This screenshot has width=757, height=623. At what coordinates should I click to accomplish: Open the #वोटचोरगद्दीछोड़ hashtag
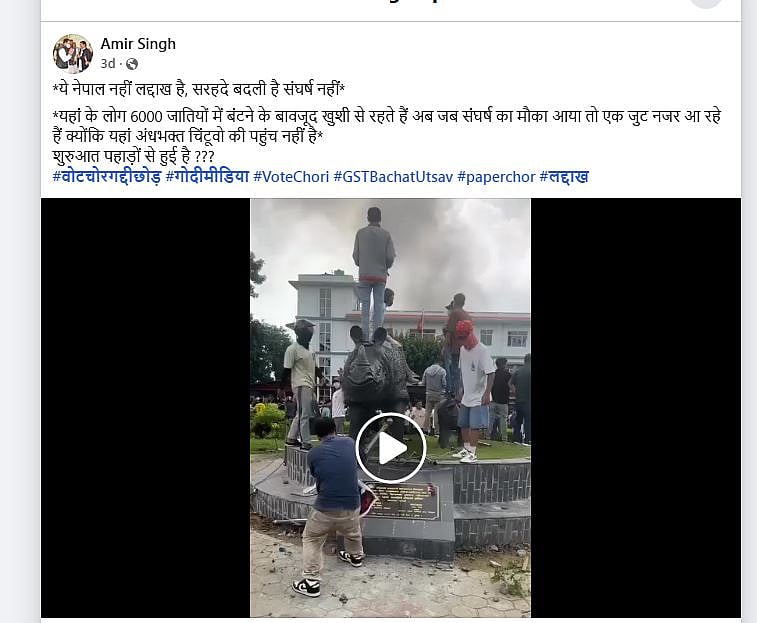coord(107,177)
